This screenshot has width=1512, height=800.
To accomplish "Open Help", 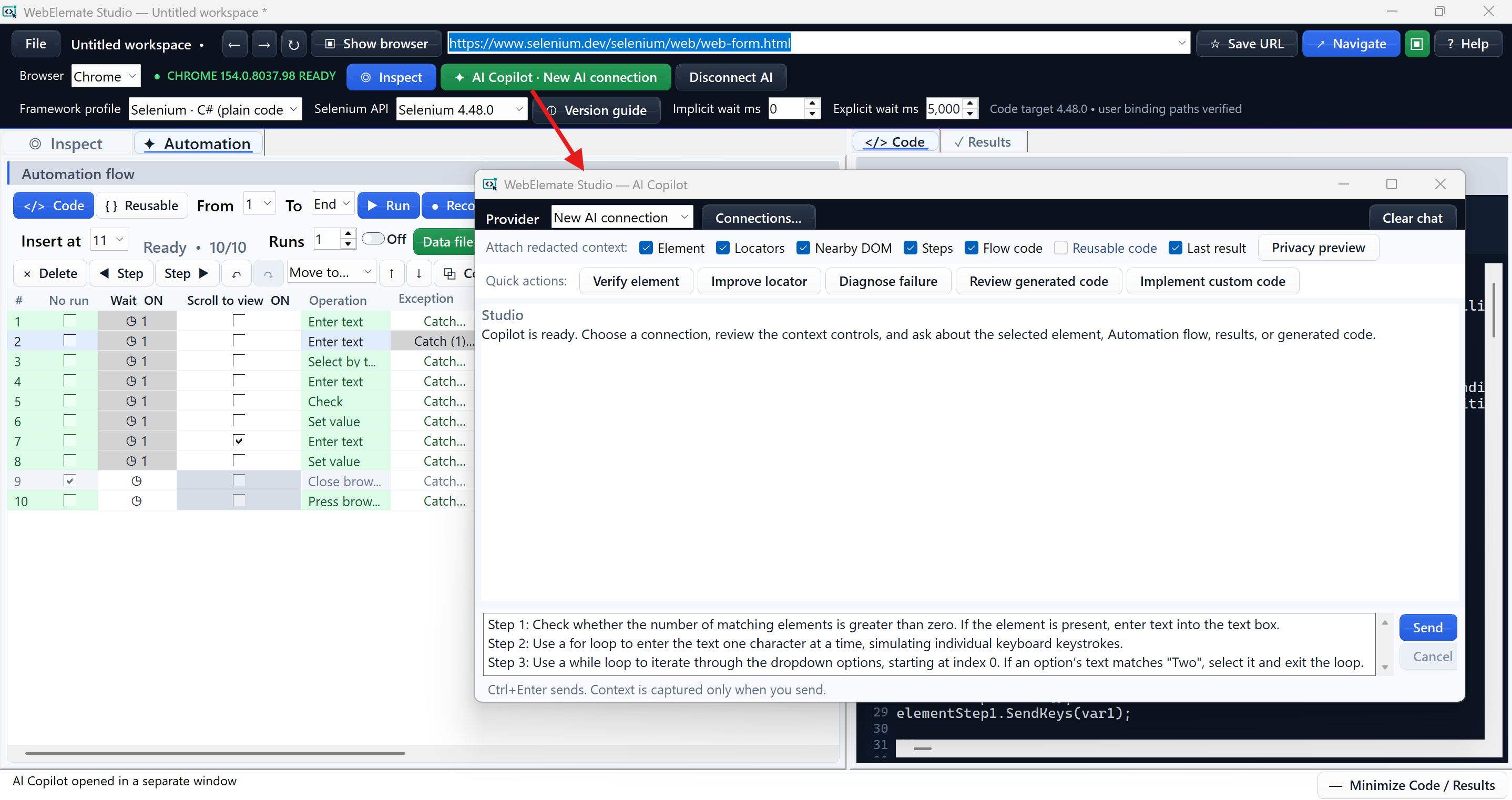I will pos(1468,44).
